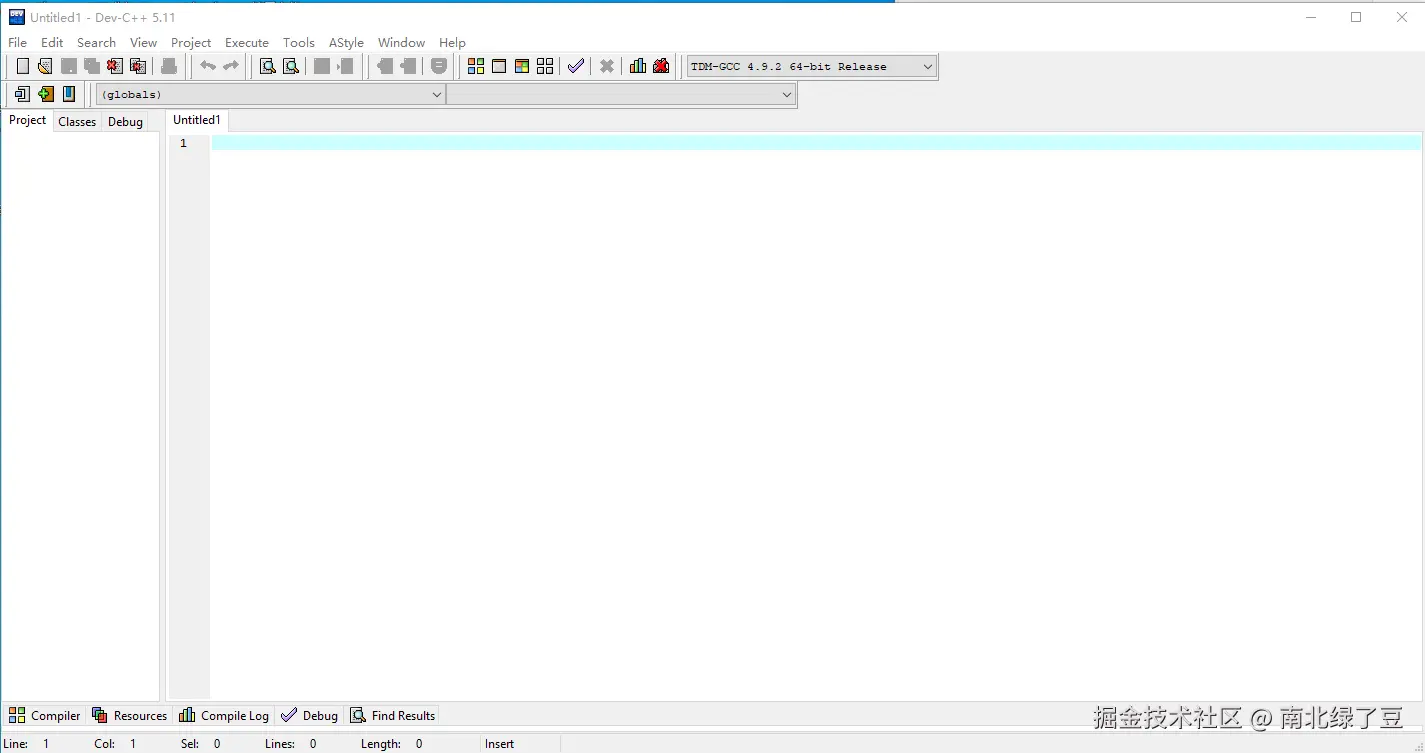The height and width of the screenshot is (753, 1425).
Task: Open the Tools menu
Action: (299, 42)
